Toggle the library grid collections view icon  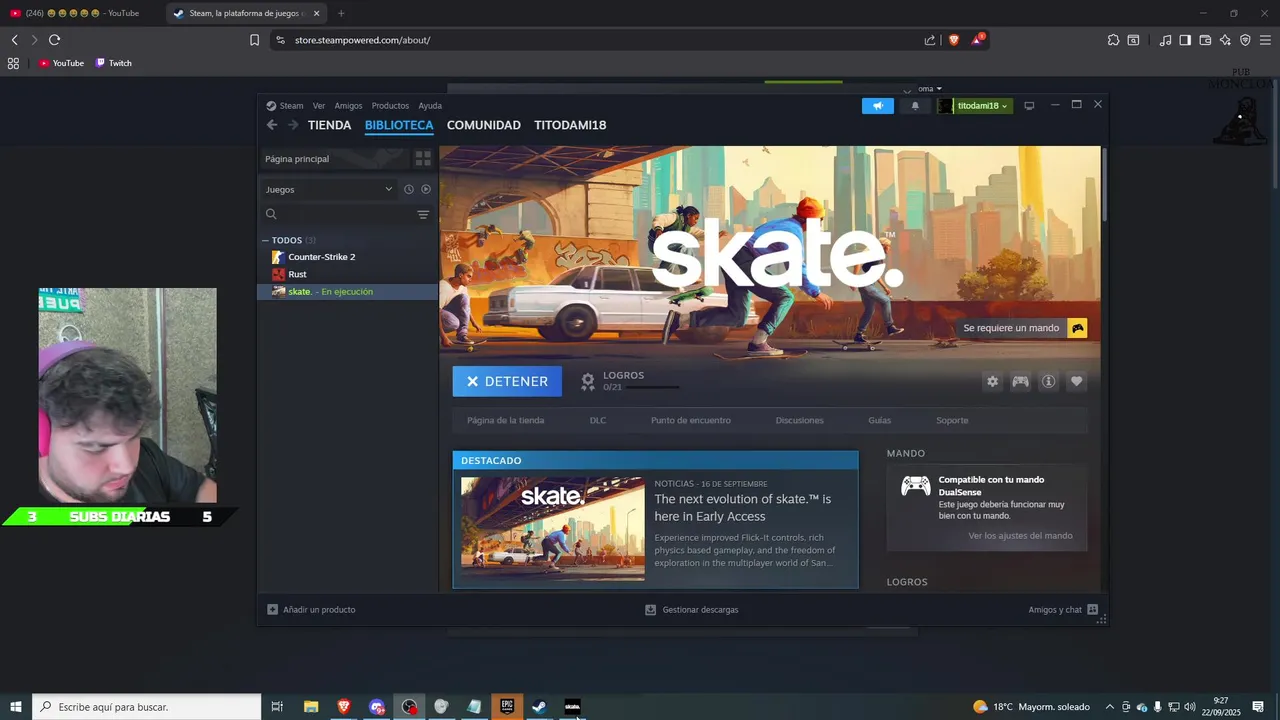coord(423,159)
